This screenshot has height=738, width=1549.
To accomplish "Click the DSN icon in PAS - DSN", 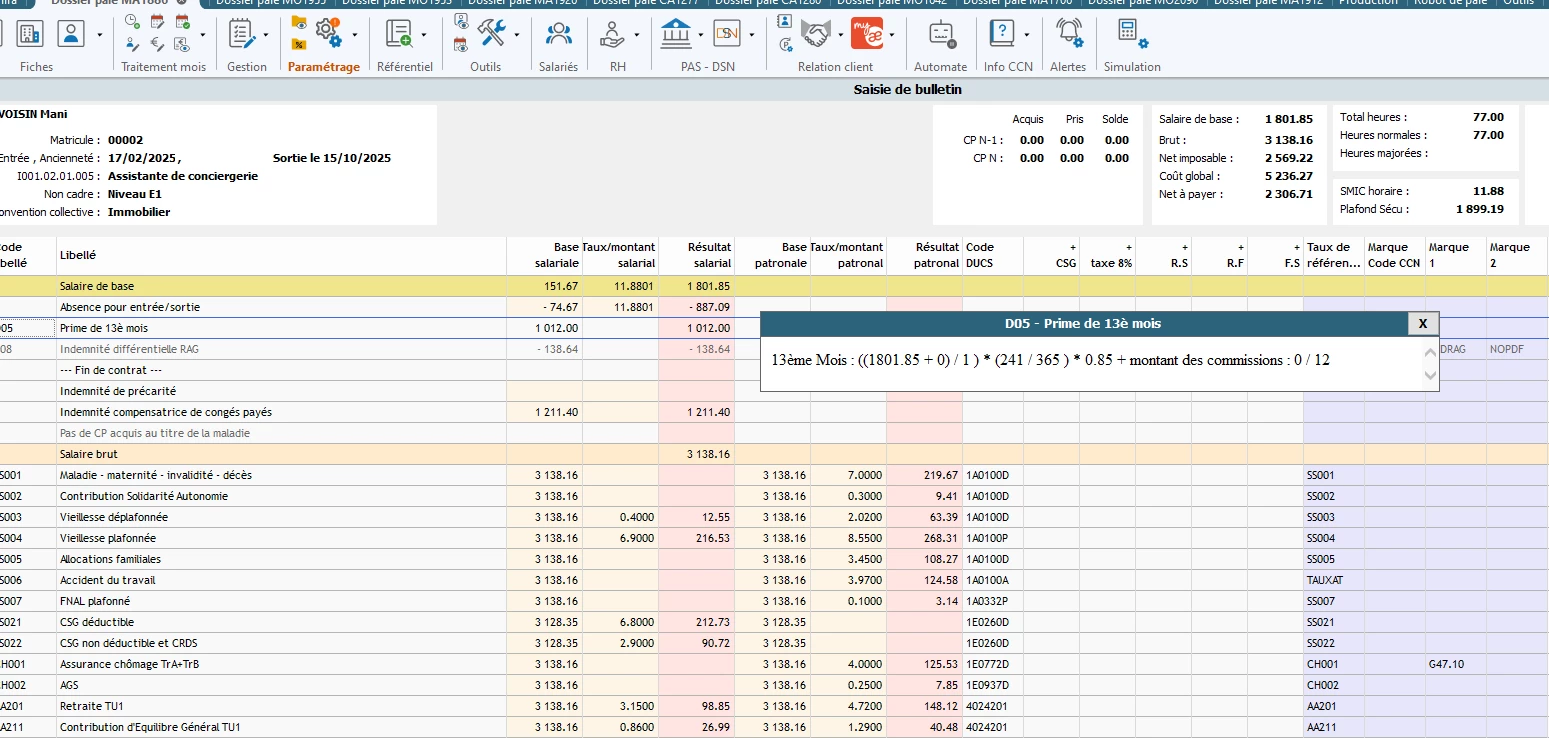I will click(x=727, y=35).
